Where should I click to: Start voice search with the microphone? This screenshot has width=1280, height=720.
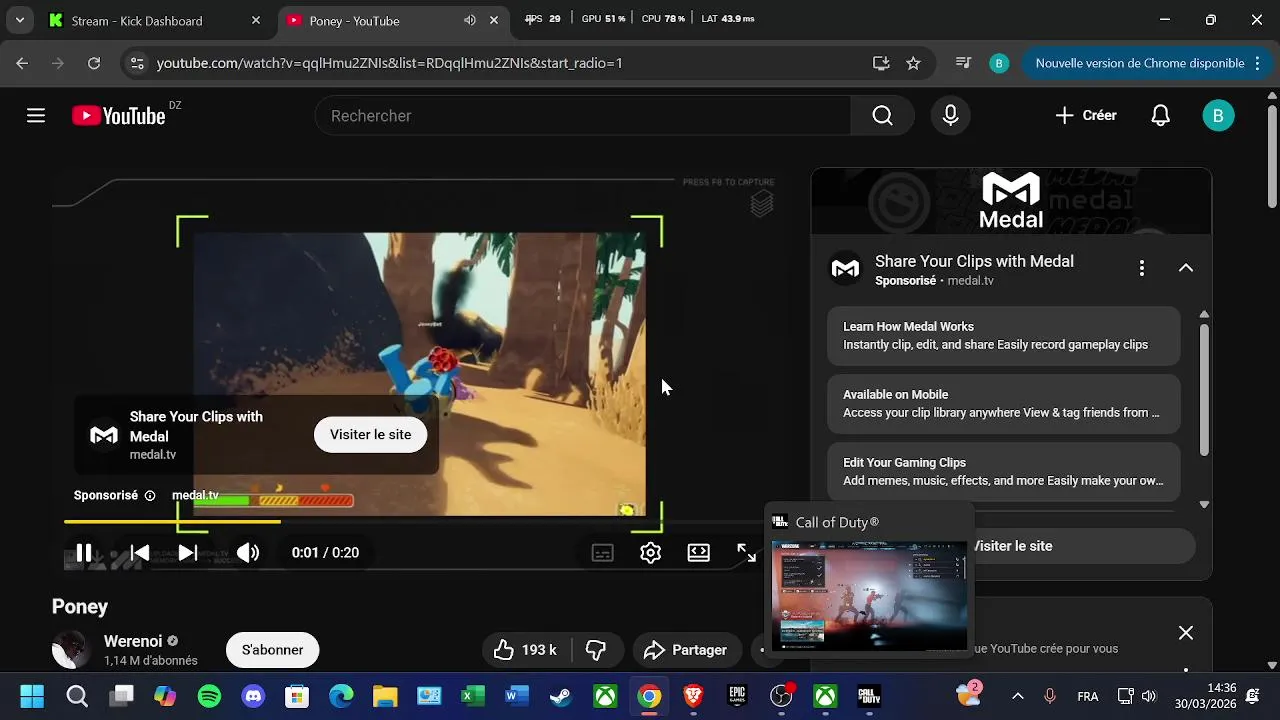(950, 116)
